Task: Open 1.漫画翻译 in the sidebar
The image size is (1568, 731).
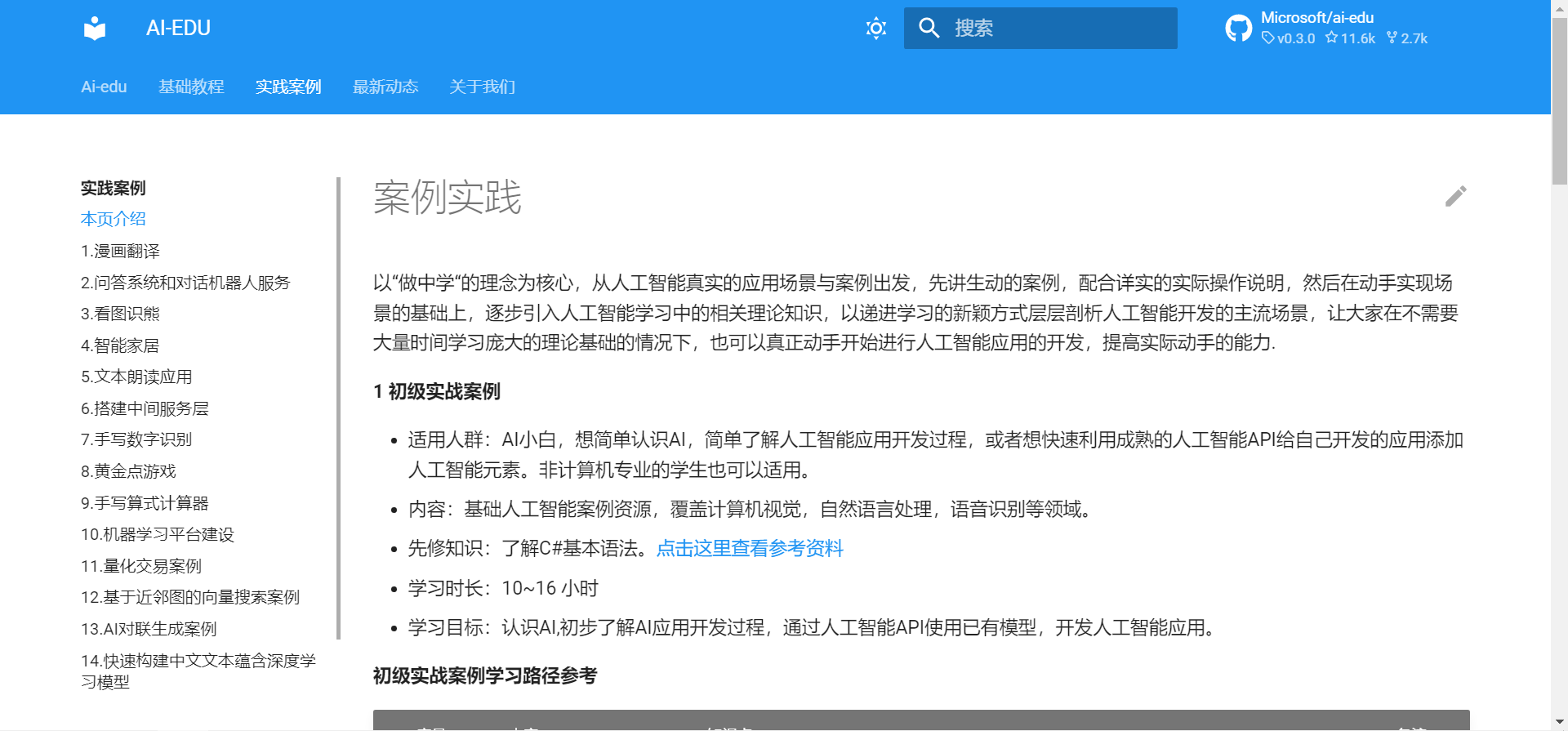Action: (120, 251)
